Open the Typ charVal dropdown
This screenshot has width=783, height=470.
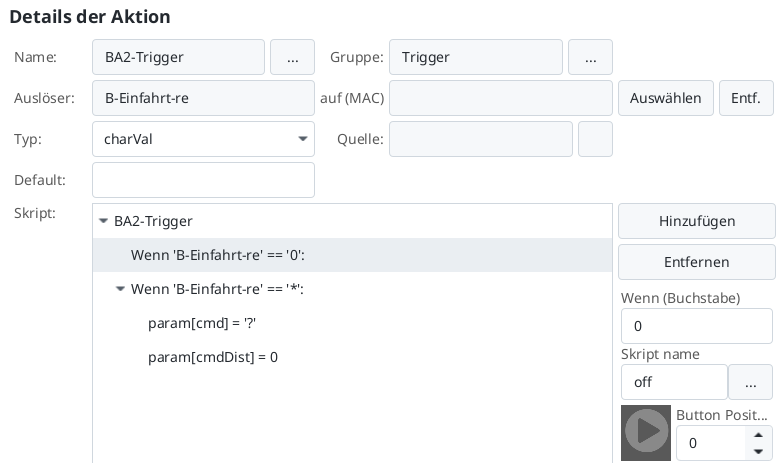pos(203,140)
